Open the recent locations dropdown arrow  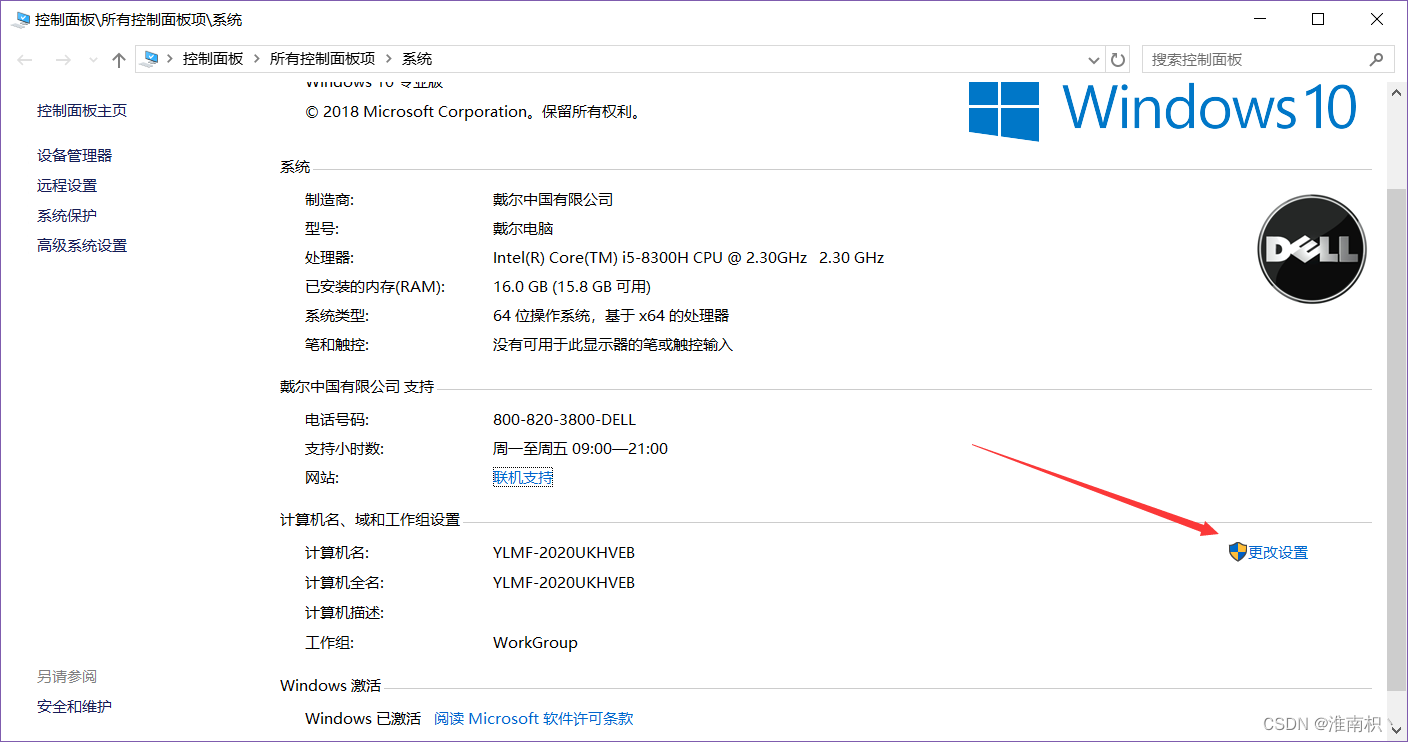(93, 60)
